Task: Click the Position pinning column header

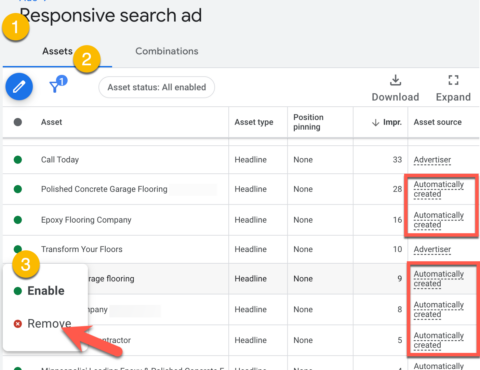Action: (308, 122)
